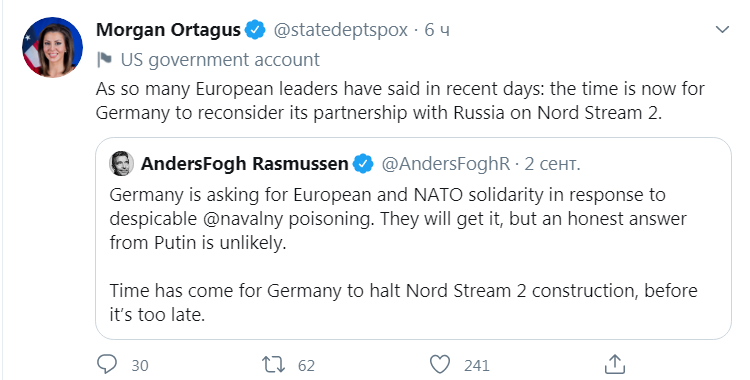
Task: Open the 6 ч timestamp link
Action: click(437, 30)
